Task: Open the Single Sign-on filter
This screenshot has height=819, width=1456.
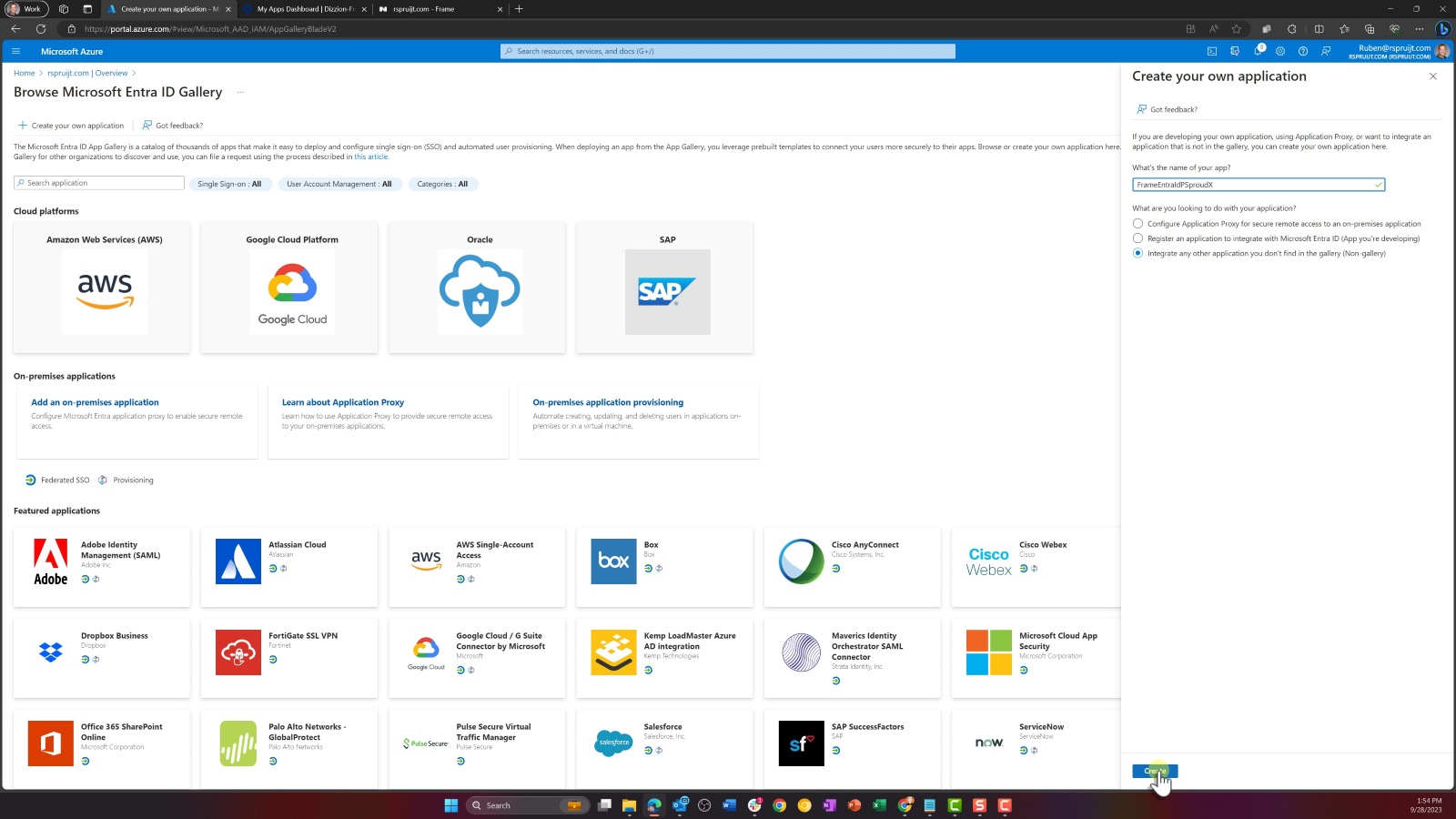Action: (229, 184)
